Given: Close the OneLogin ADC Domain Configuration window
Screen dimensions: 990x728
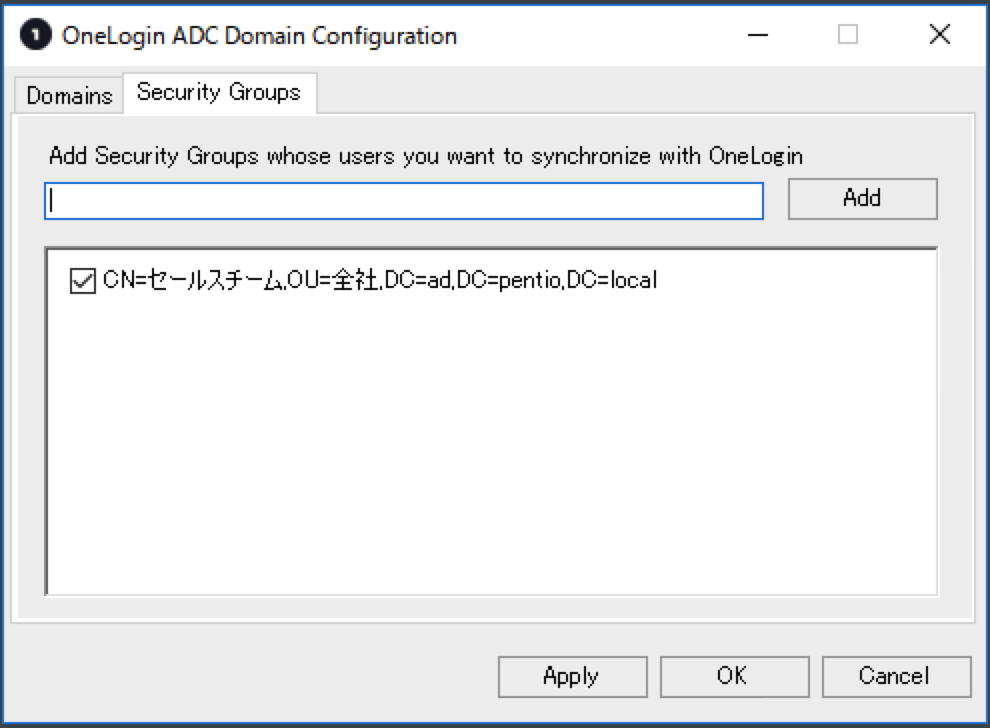Looking at the screenshot, I should click(939, 35).
